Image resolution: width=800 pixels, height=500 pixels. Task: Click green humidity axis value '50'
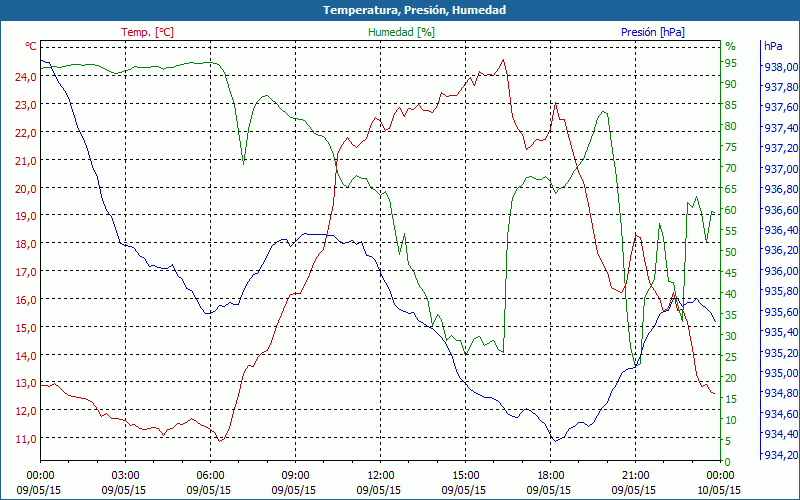(x=731, y=252)
